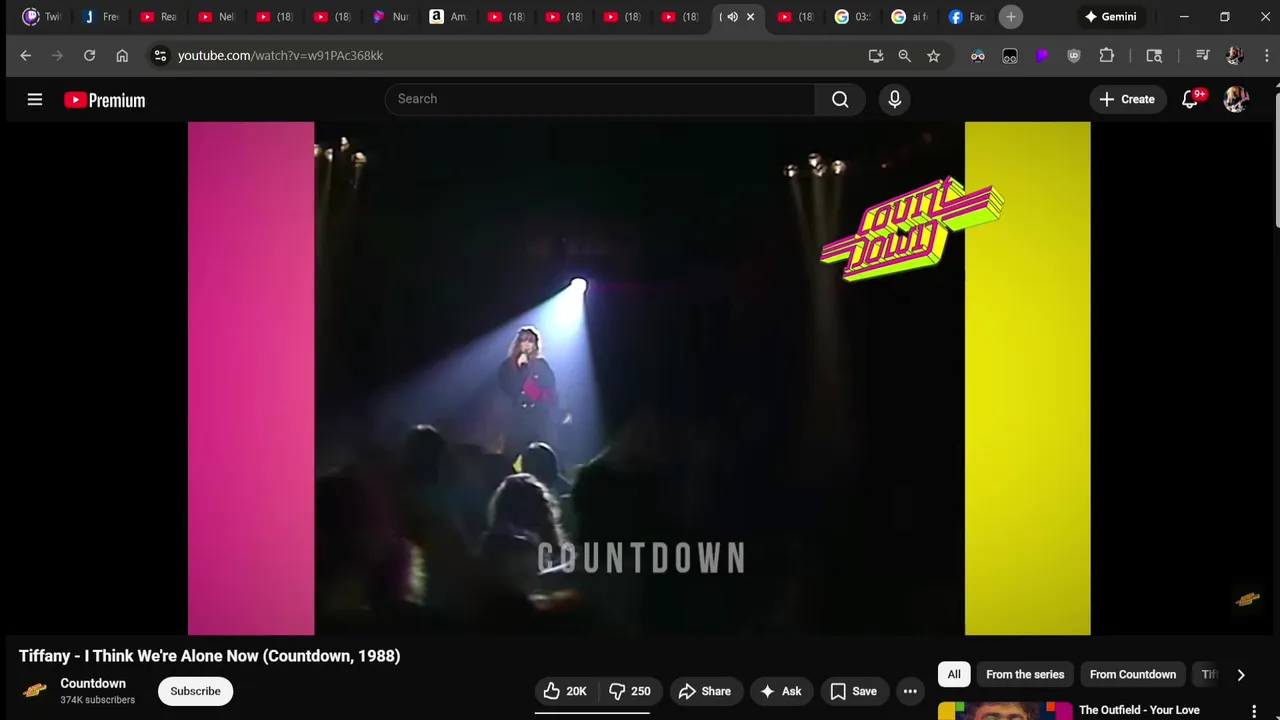
Task: Select the 'From the series' chip
Action: tap(1025, 675)
